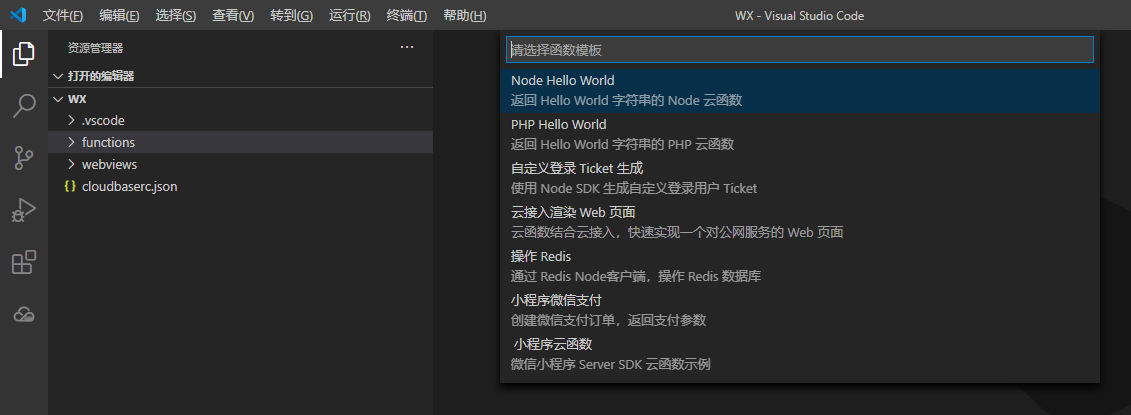The image size is (1131, 415).
Task: Expand the .vscode folder chevron
Action: [71, 121]
